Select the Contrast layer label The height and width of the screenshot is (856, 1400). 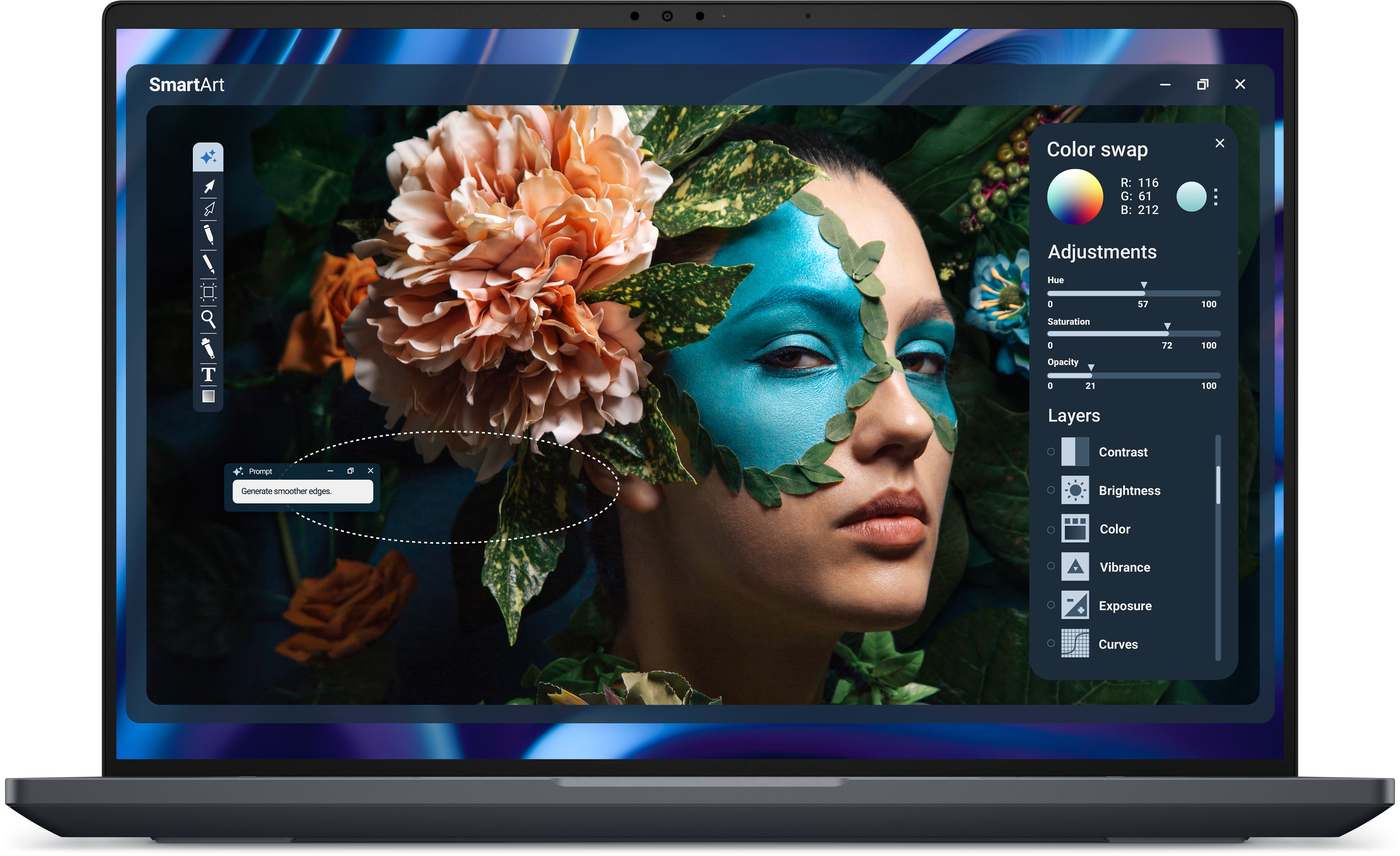coord(1123,452)
